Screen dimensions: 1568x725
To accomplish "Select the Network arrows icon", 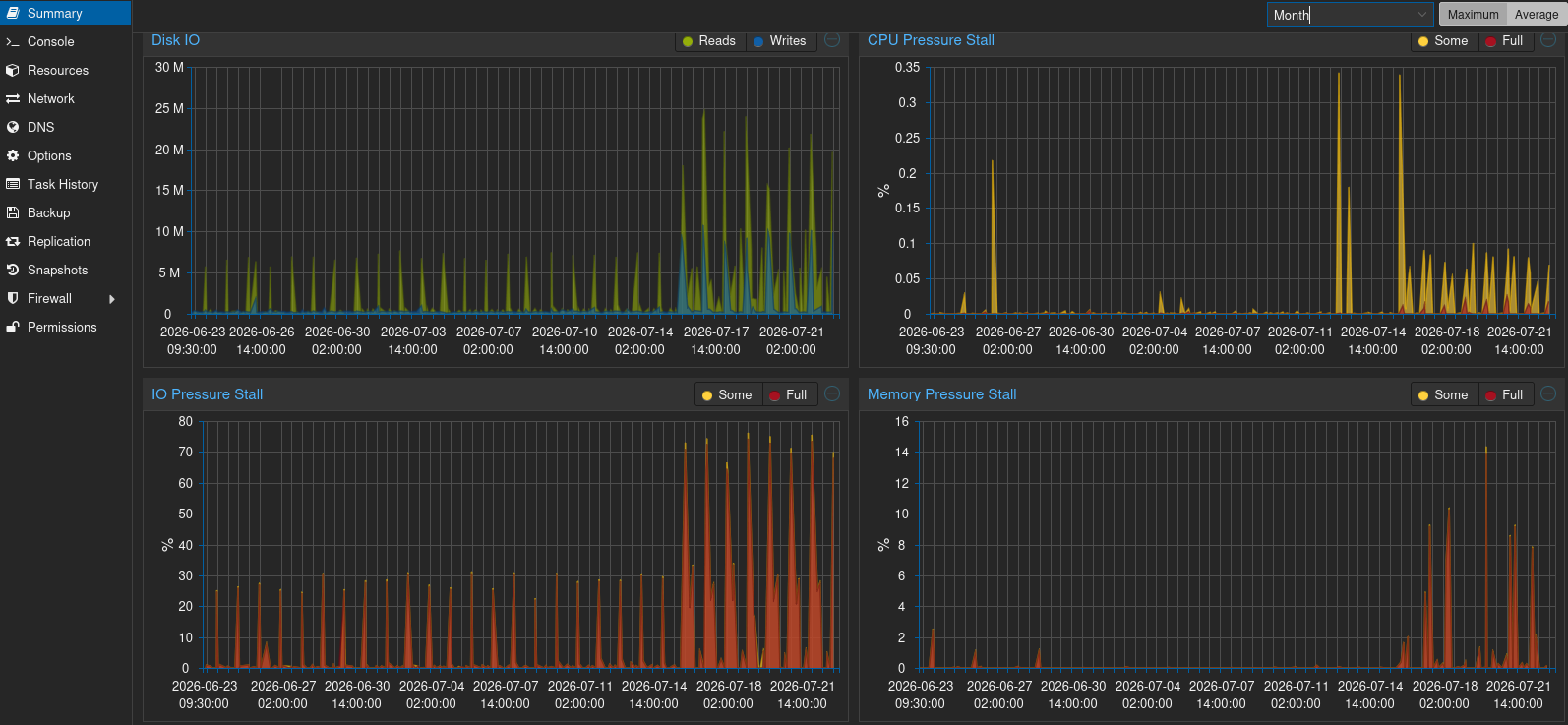I will coord(13,99).
